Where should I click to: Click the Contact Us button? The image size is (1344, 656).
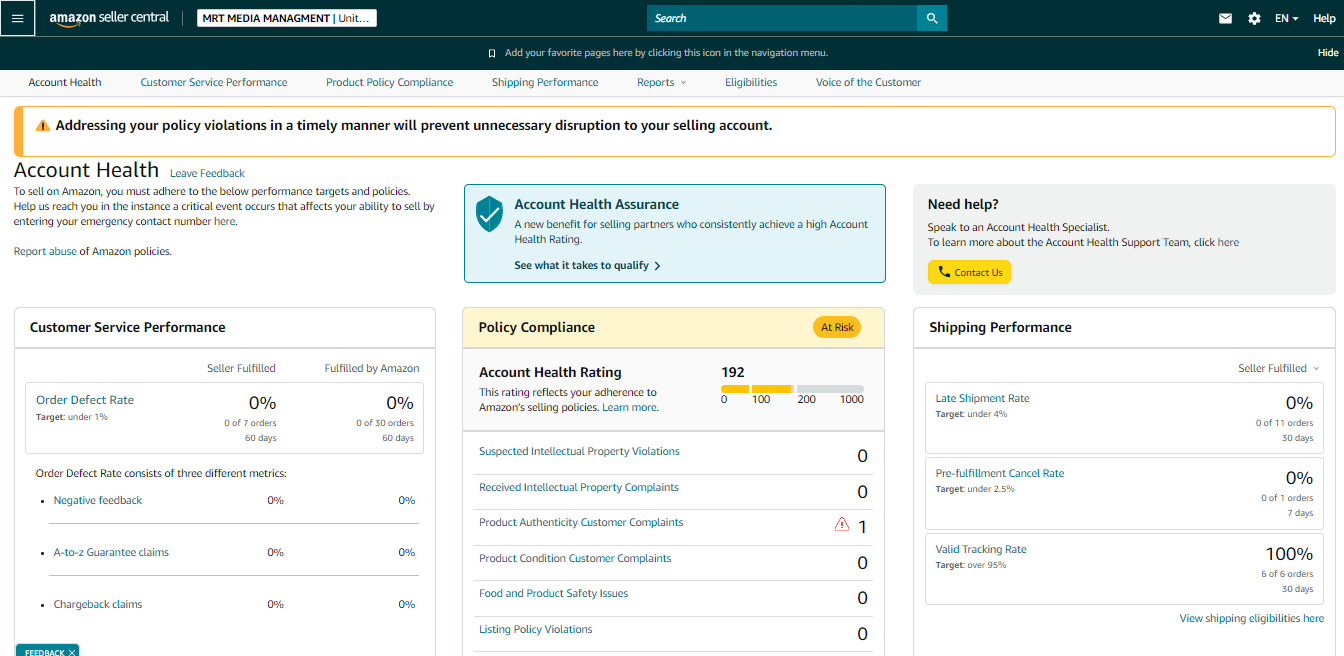pos(969,272)
